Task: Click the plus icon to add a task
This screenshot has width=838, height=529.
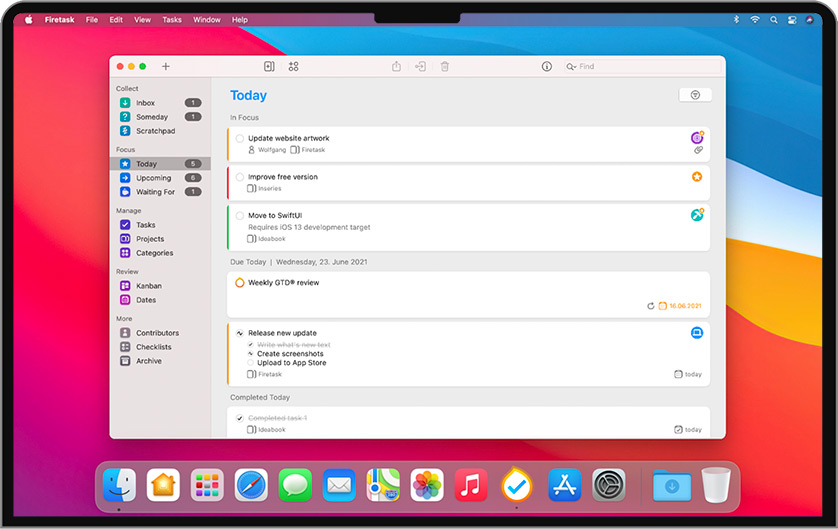Action: 166,67
